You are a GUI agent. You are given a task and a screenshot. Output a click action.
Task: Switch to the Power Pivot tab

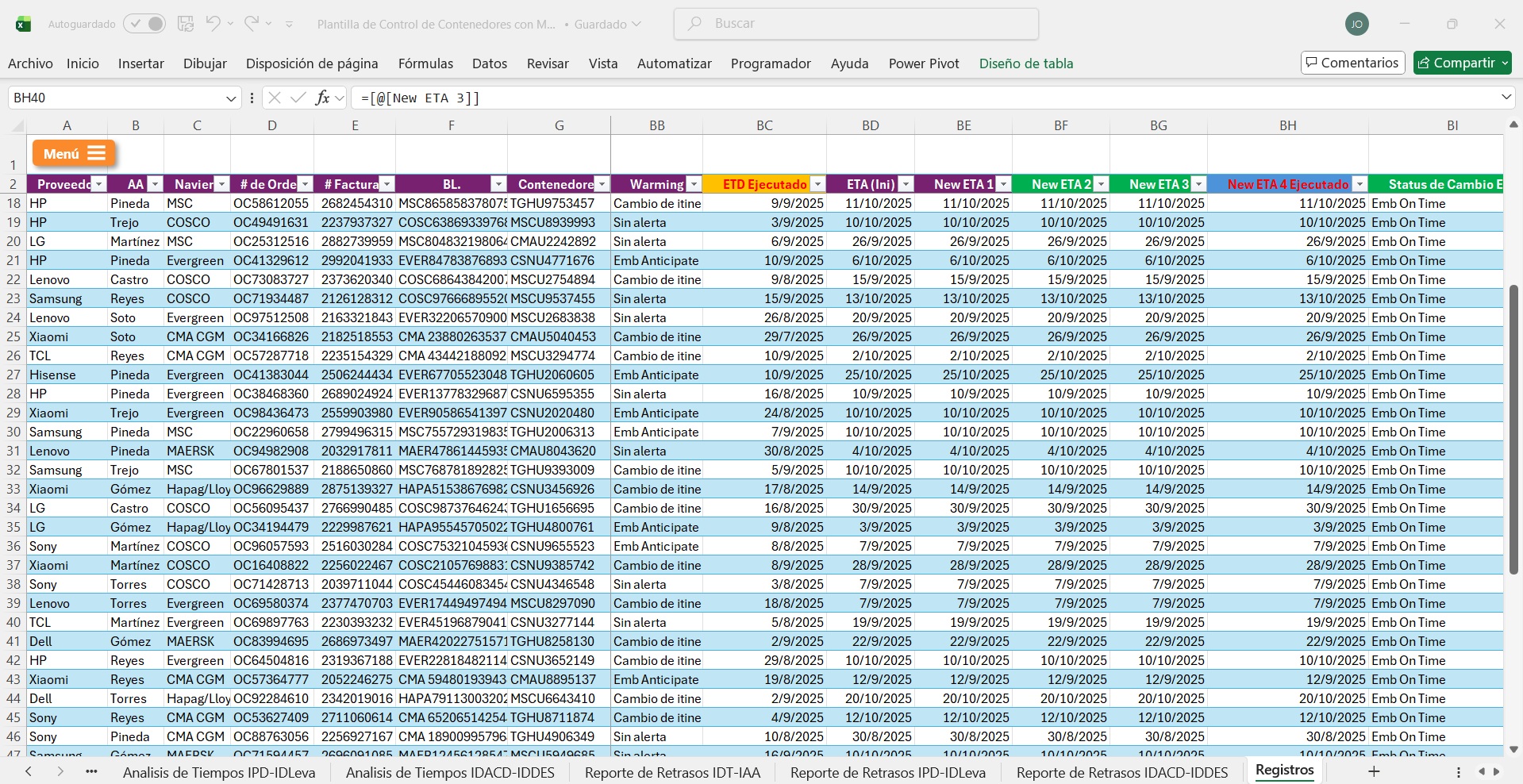point(924,63)
